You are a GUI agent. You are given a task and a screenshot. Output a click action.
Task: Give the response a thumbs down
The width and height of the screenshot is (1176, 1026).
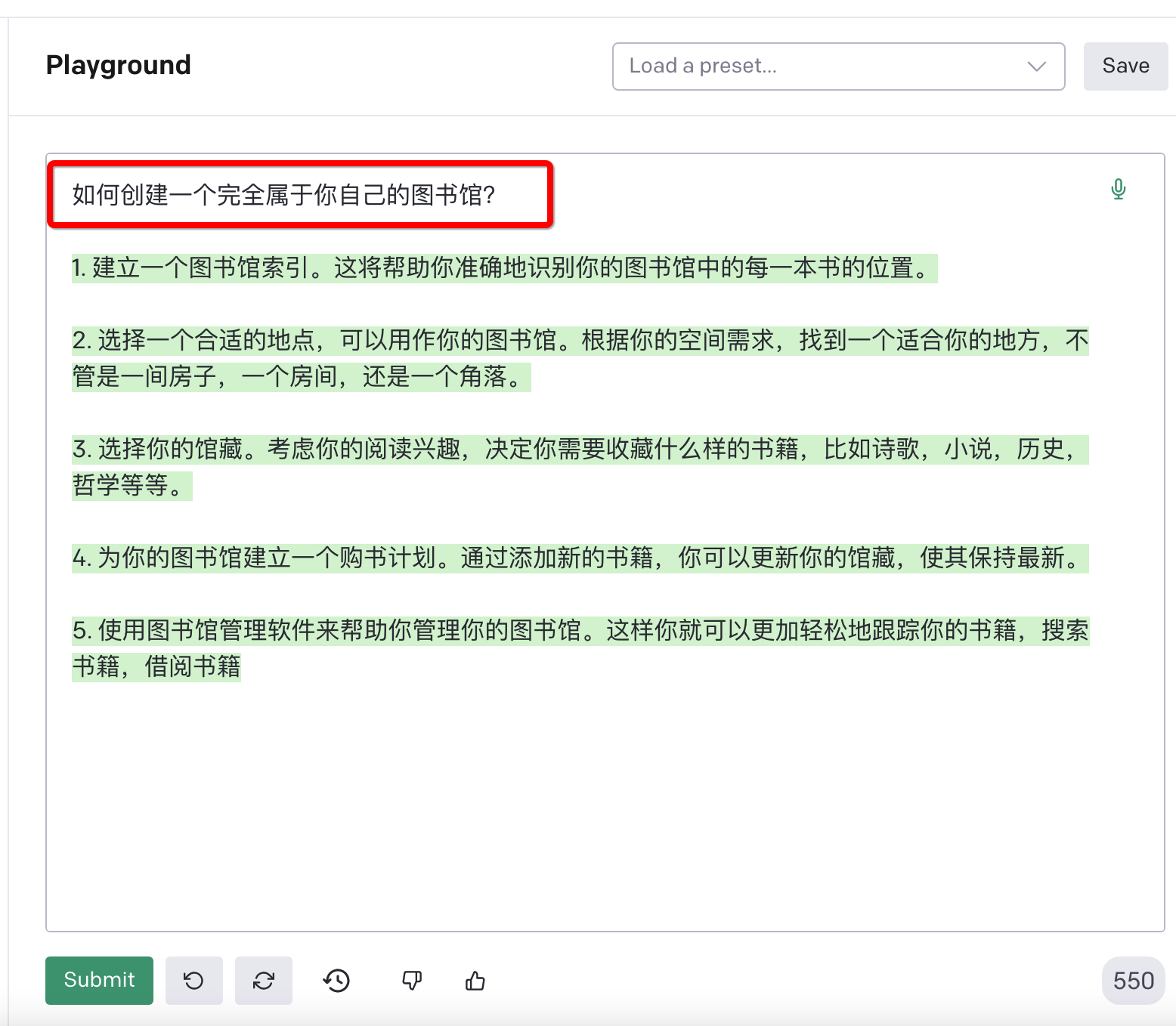tap(410, 980)
